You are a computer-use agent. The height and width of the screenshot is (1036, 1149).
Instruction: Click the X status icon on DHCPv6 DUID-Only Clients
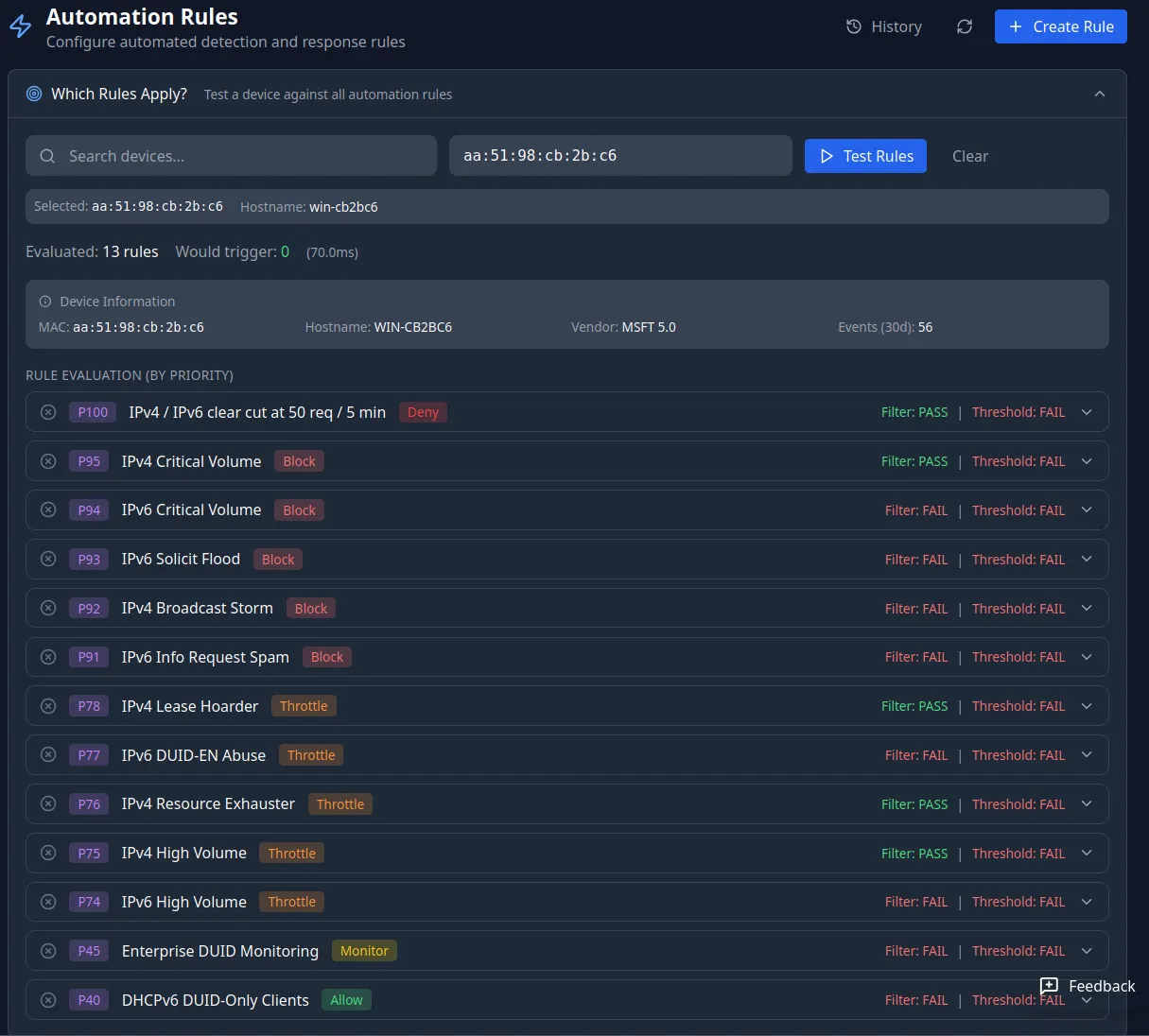click(x=48, y=1000)
